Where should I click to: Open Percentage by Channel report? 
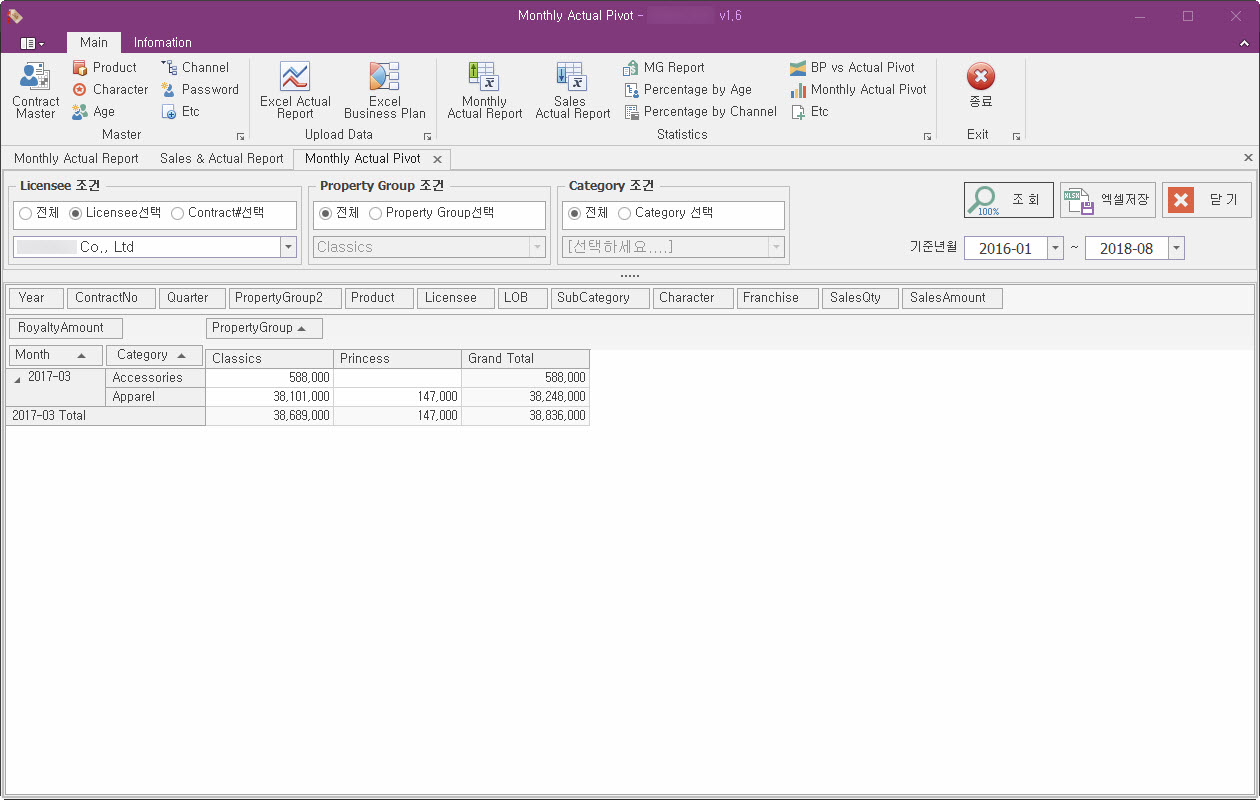pyautogui.click(x=700, y=111)
